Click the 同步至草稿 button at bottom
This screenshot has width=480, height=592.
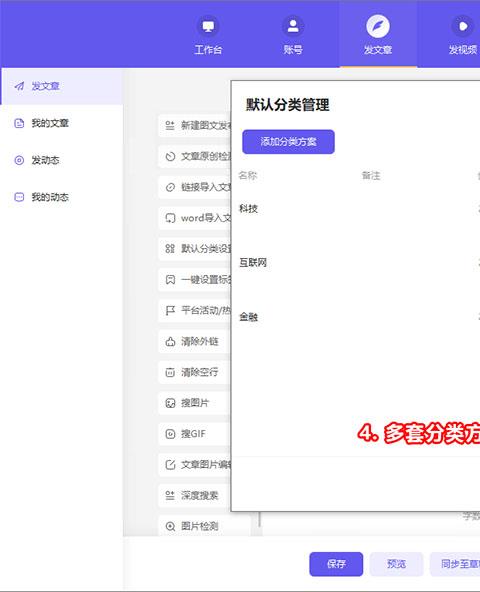click(455, 564)
